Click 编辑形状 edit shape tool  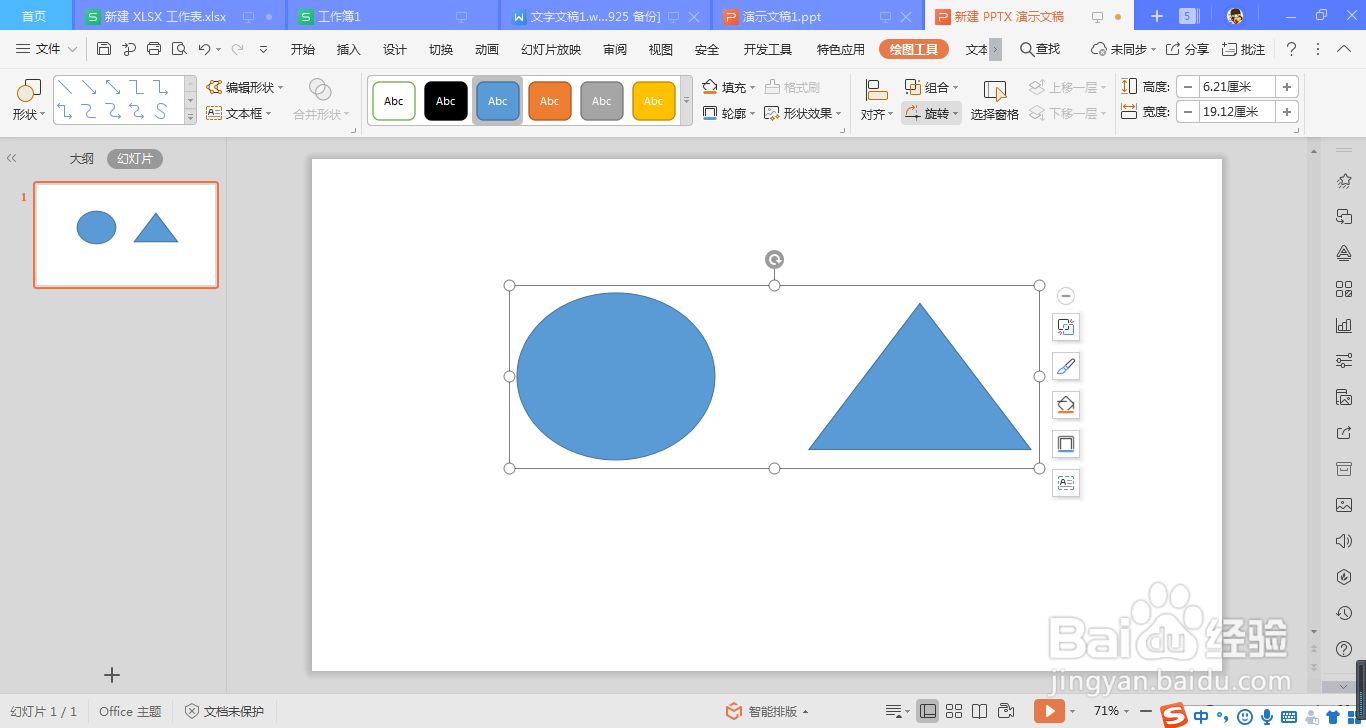[245, 88]
